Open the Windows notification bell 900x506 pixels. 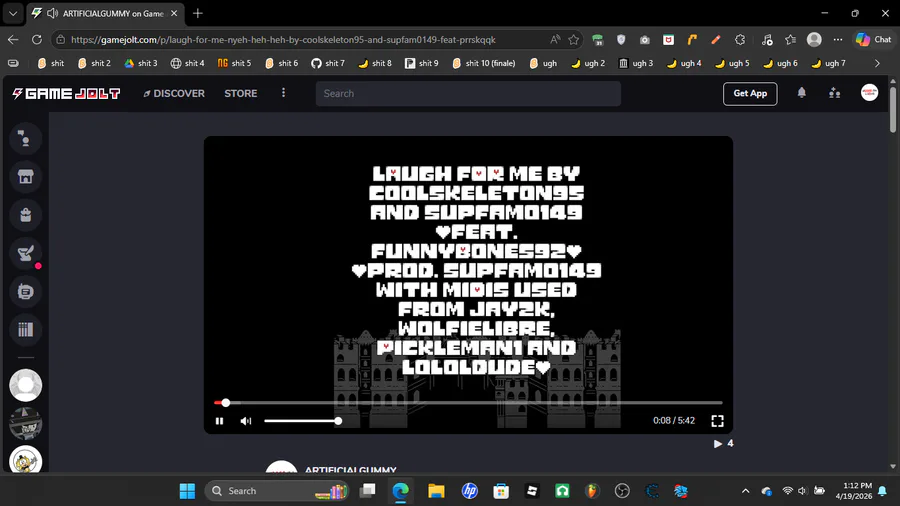tap(882, 491)
